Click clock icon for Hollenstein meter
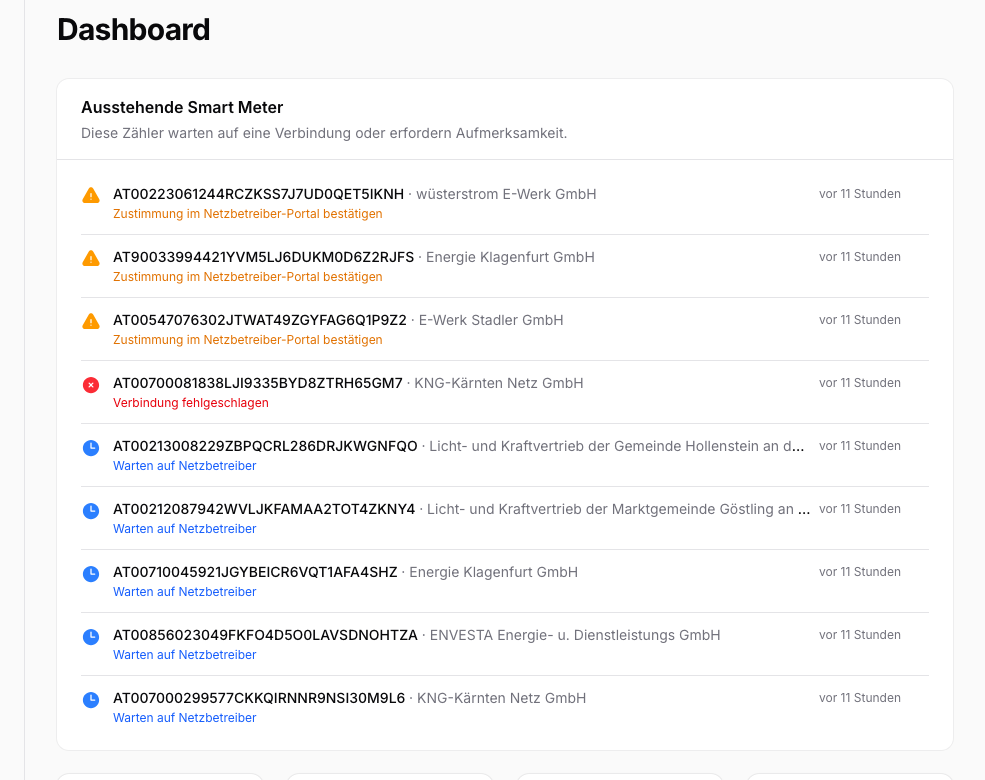This screenshot has height=780, width=985. click(91, 447)
